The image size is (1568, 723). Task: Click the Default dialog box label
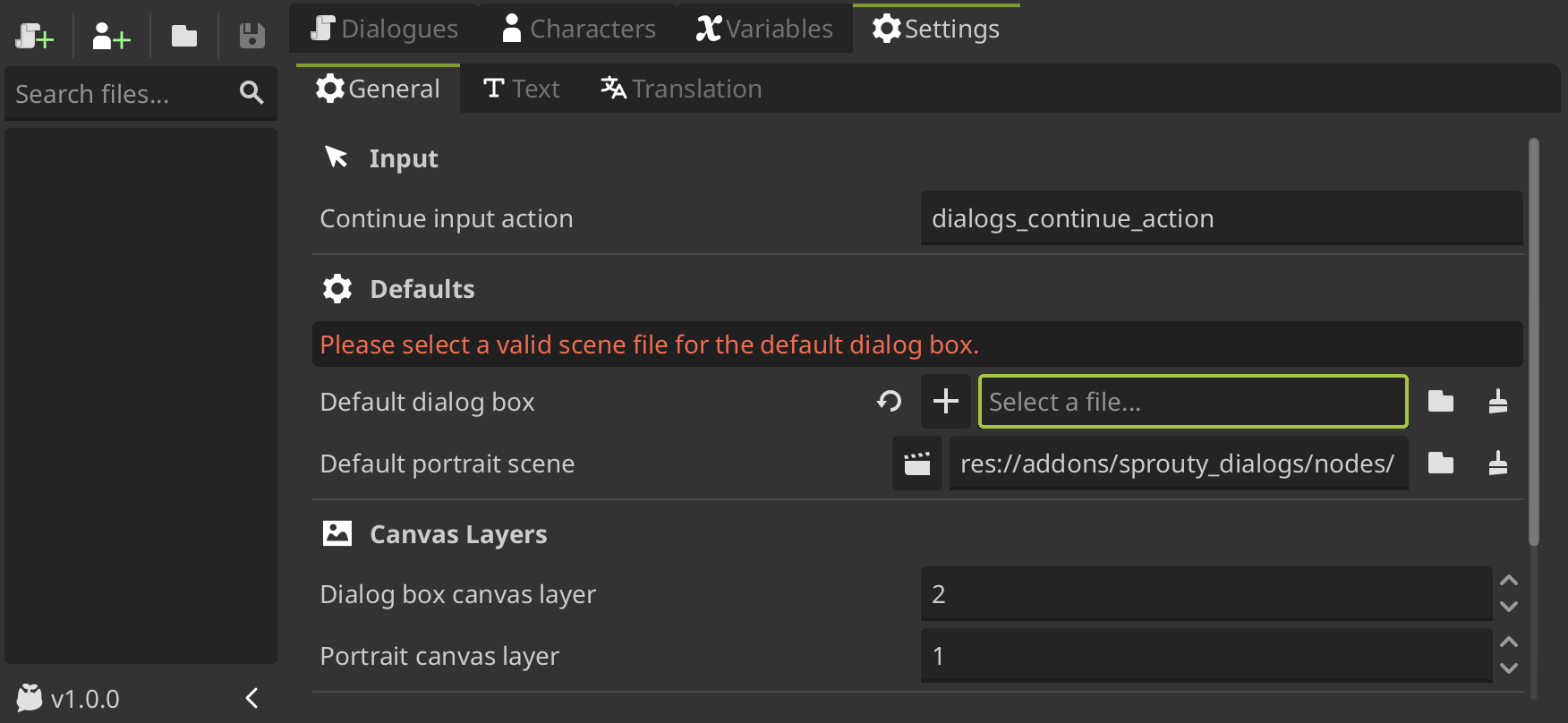(427, 402)
